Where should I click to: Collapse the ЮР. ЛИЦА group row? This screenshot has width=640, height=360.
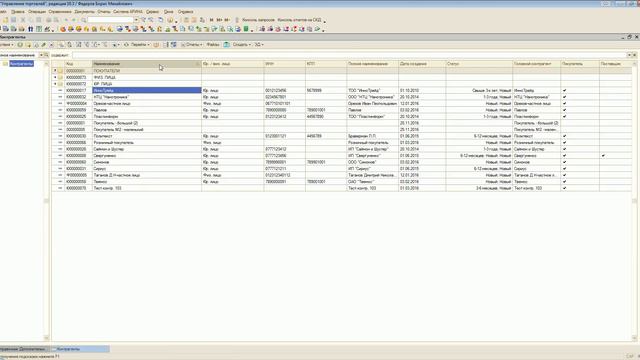coord(55,84)
